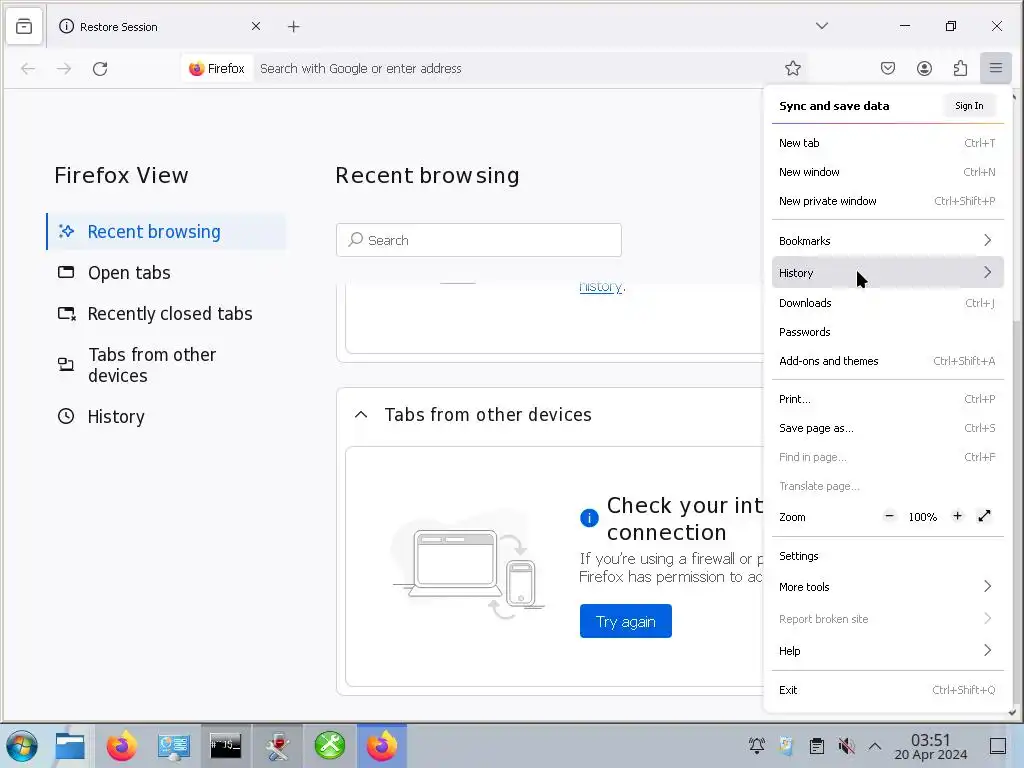Click the show desktop button
The width and height of the screenshot is (1024, 768).
998,746
